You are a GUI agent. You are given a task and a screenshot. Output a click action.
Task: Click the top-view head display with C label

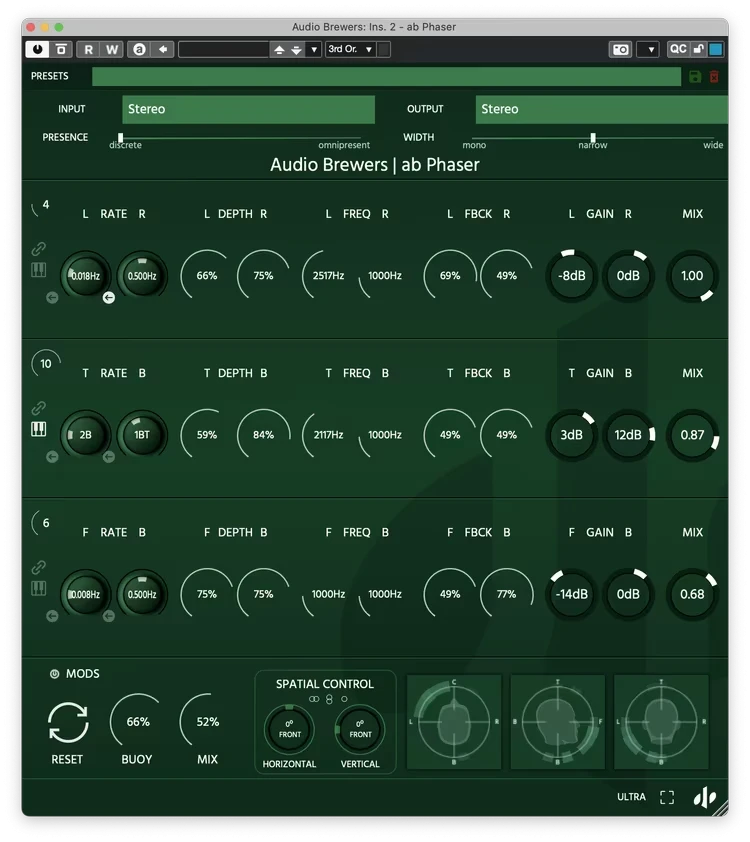454,722
